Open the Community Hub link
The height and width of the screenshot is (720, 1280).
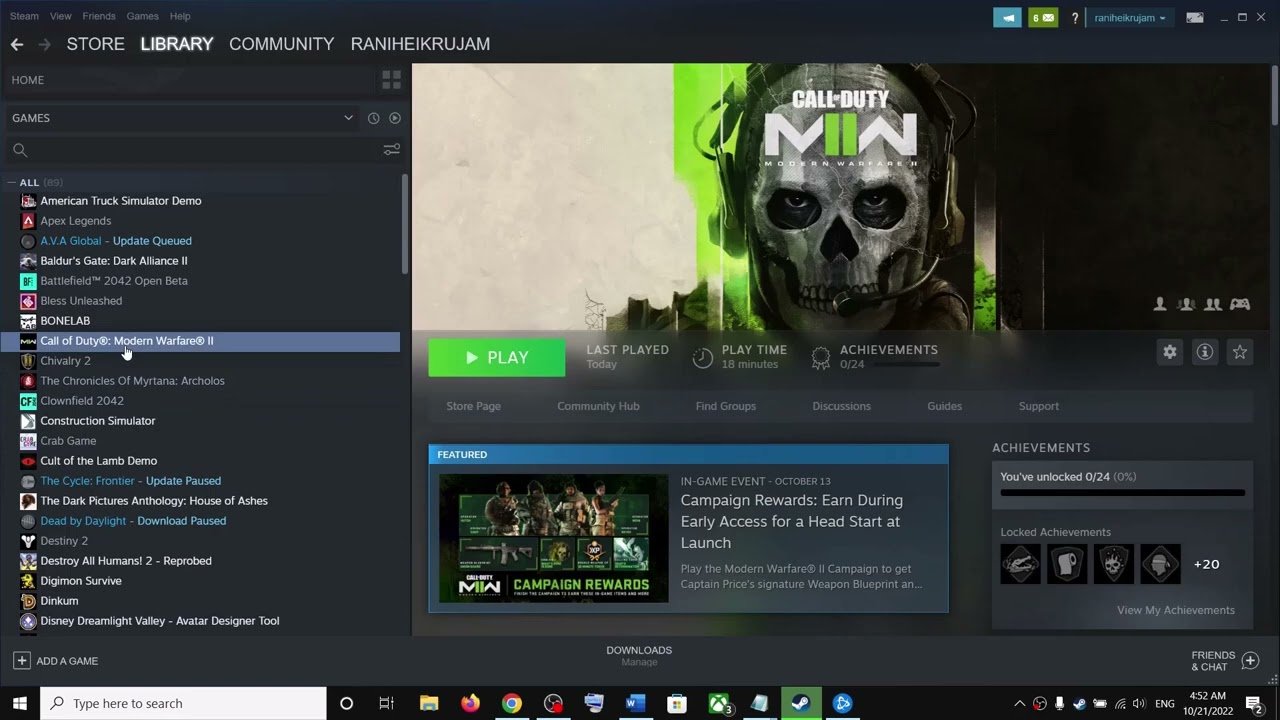pyautogui.click(x=598, y=406)
